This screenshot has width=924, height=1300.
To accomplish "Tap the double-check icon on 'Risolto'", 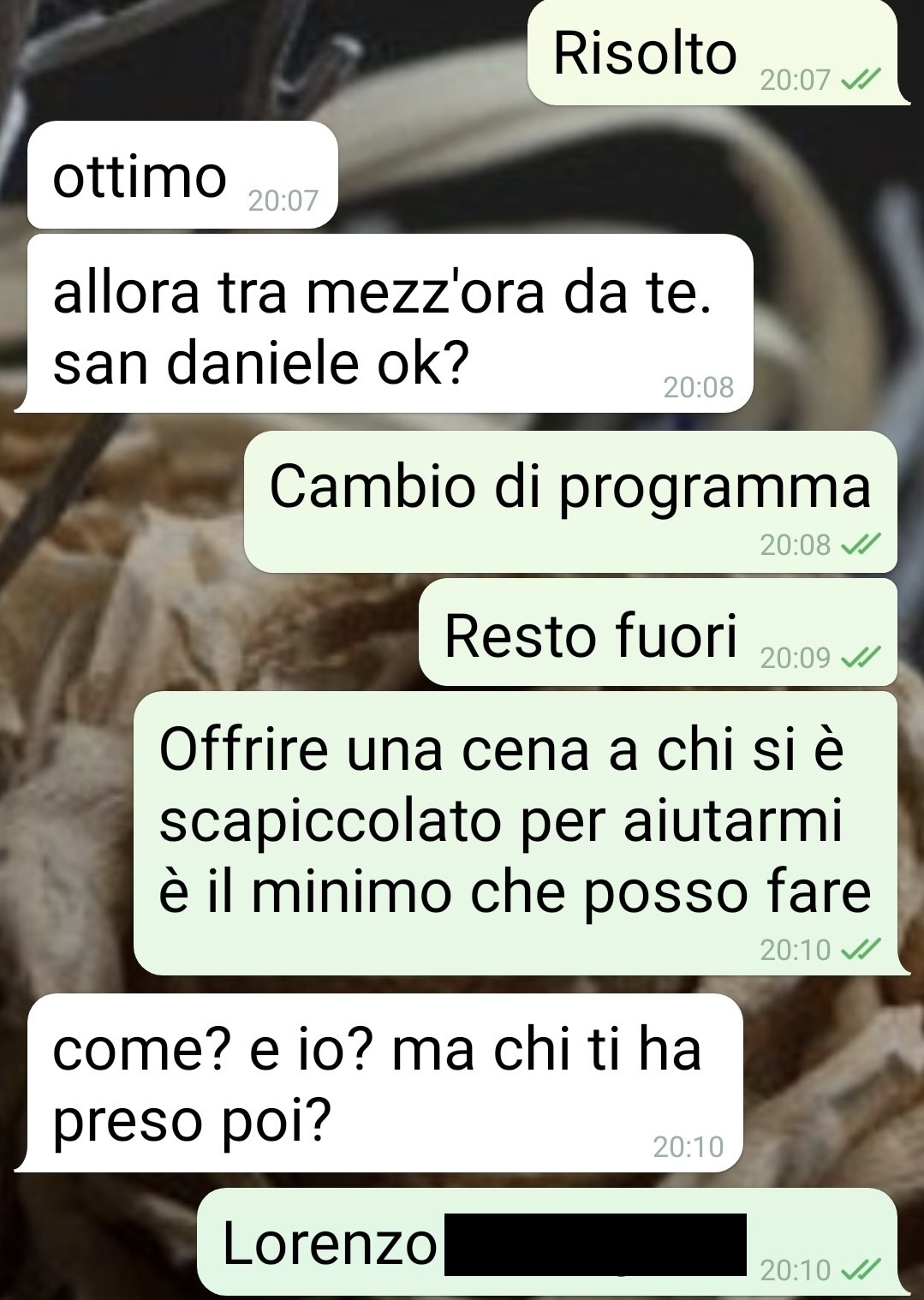I will click(x=859, y=81).
